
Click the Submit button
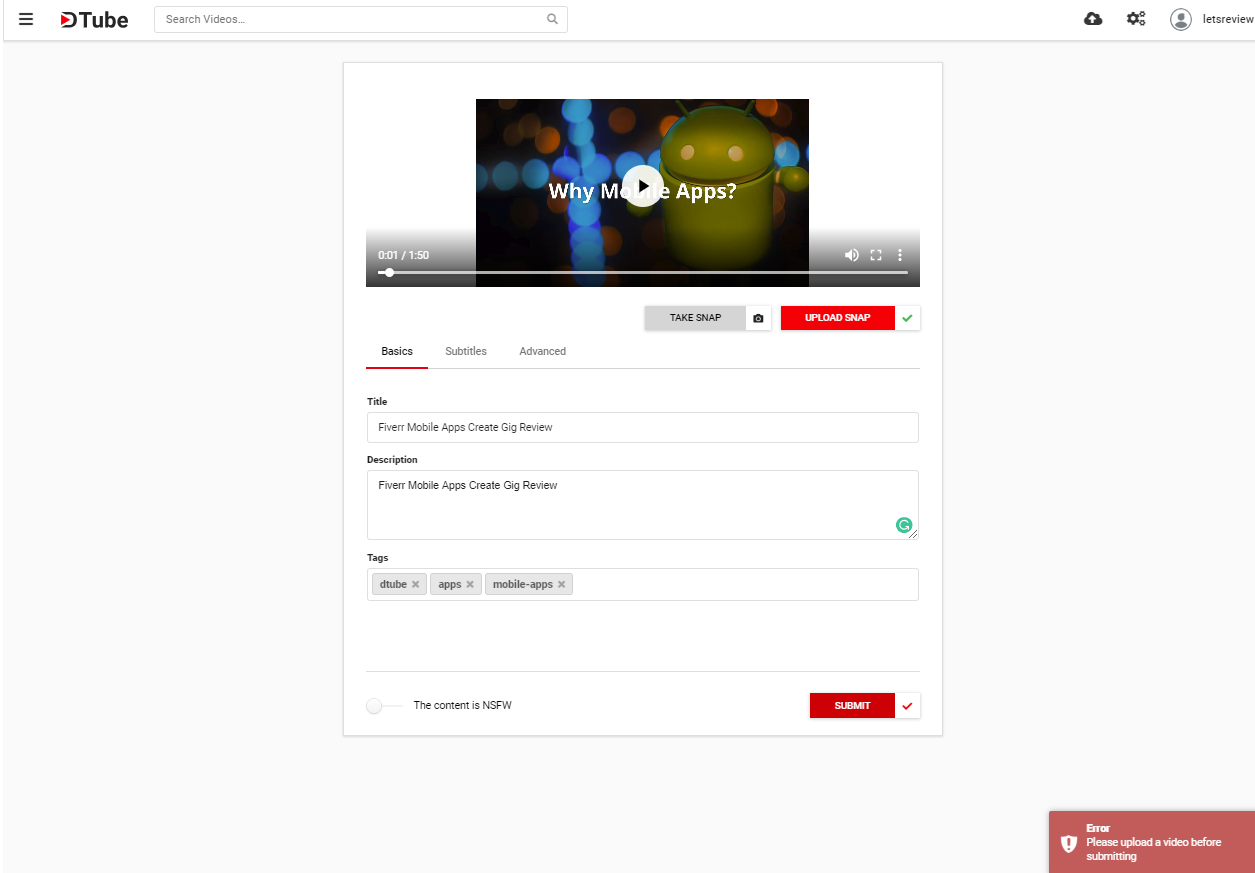click(852, 706)
